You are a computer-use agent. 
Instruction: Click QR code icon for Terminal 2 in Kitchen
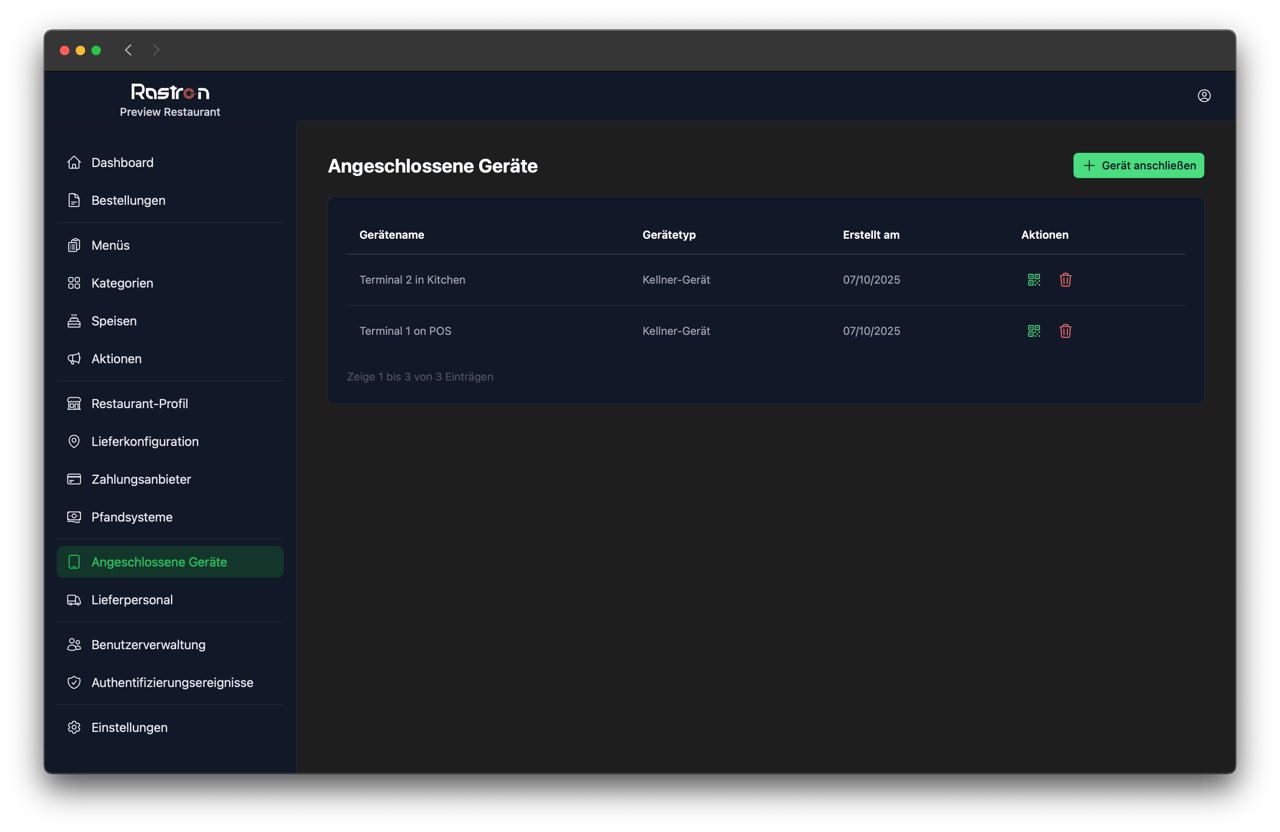[1034, 280]
